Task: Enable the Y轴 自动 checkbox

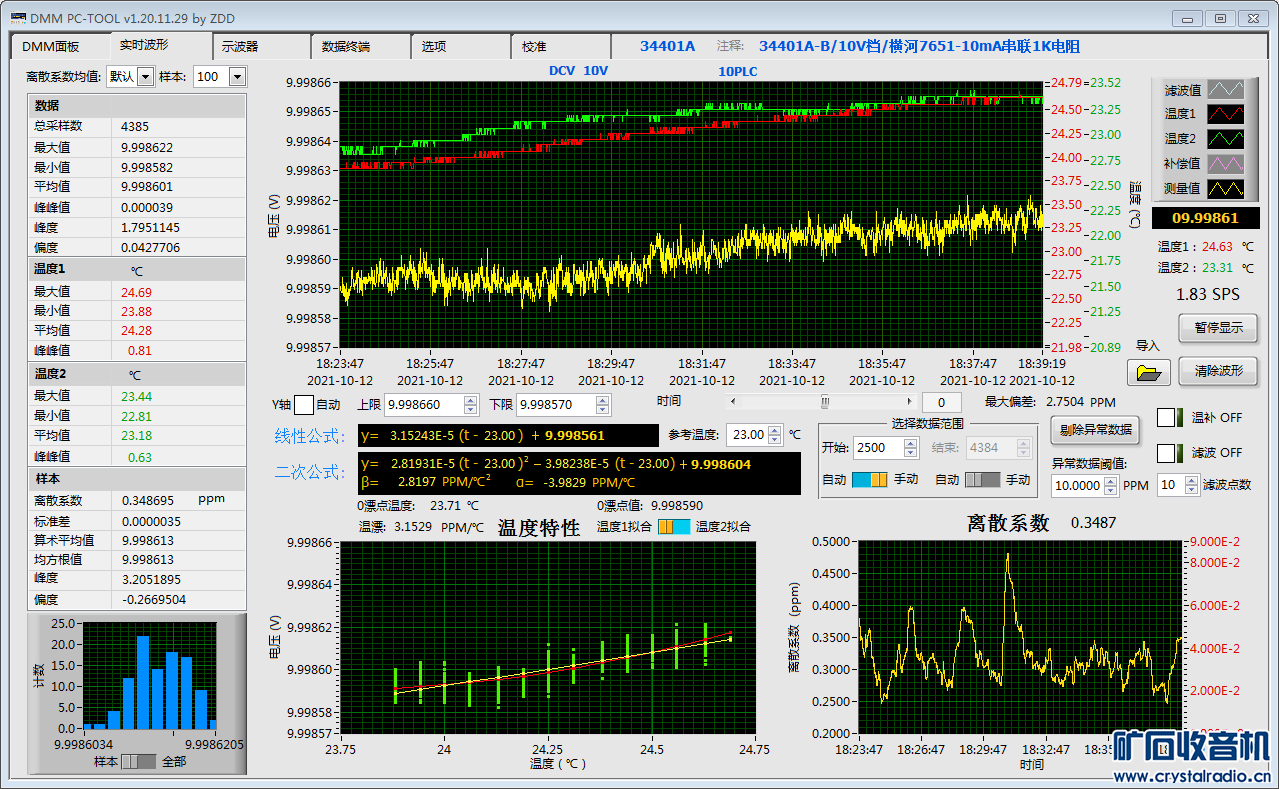Action: (304, 405)
